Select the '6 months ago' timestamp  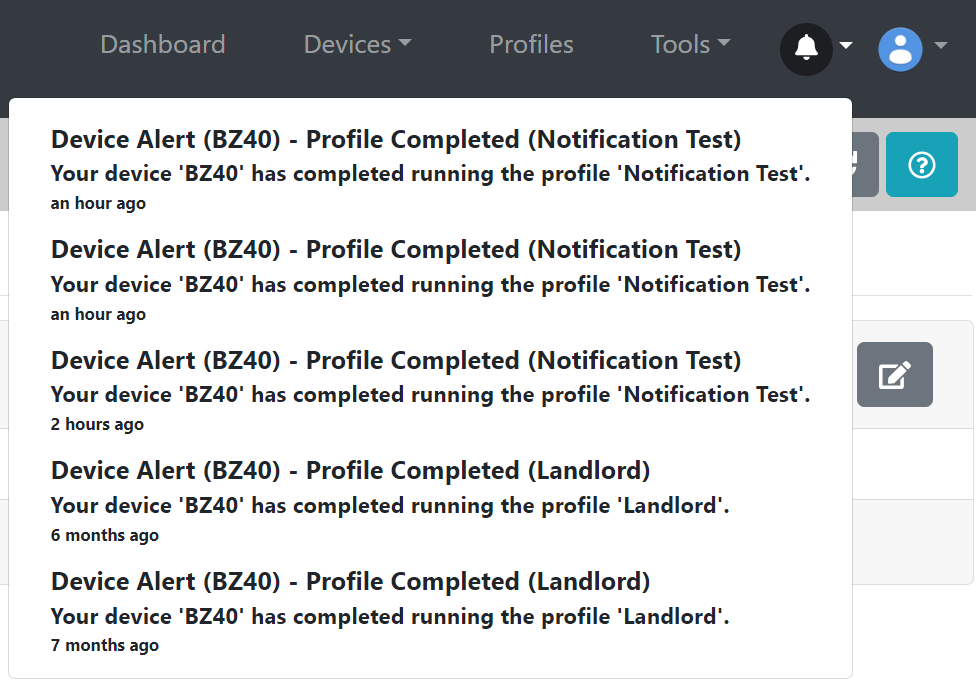[x=105, y=535]
